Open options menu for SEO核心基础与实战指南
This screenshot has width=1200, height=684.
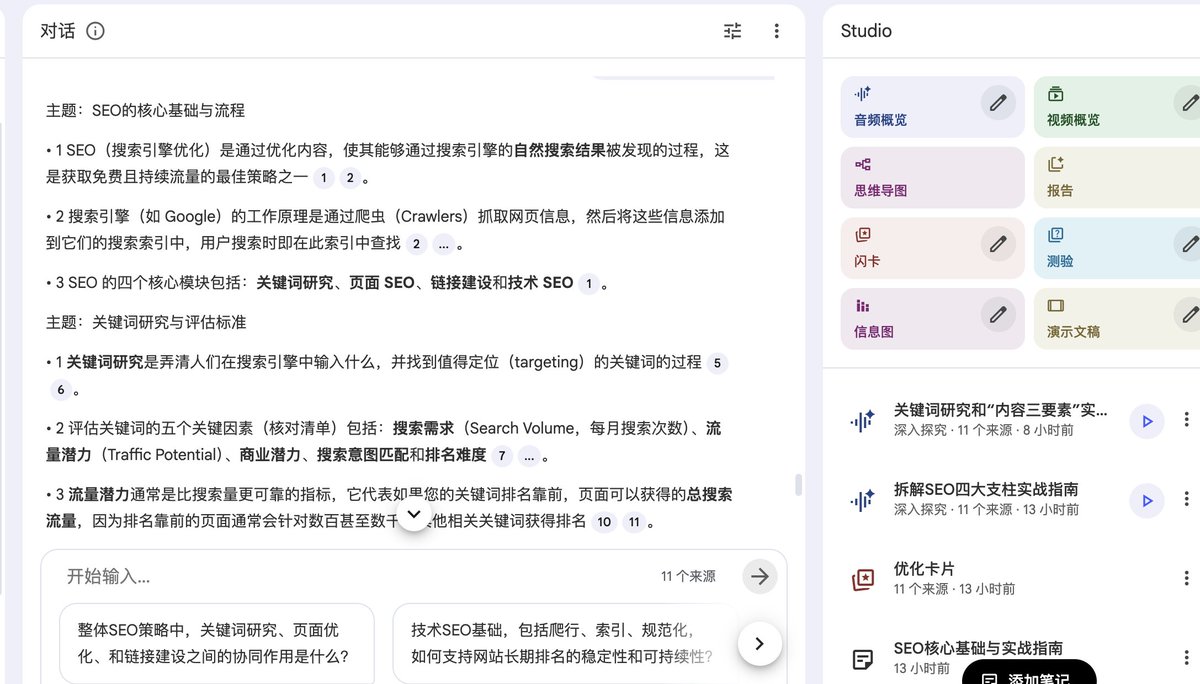point(1186,657)
